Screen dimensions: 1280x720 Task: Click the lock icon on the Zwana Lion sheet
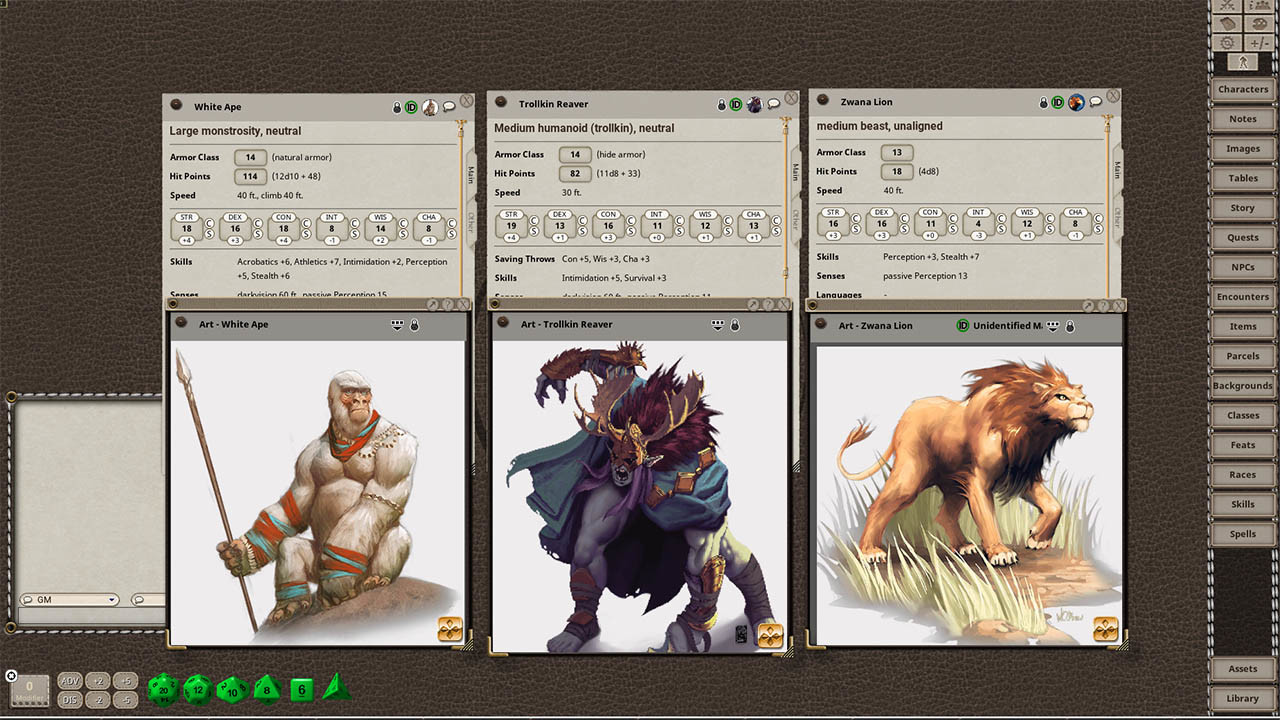[1043, 100]
